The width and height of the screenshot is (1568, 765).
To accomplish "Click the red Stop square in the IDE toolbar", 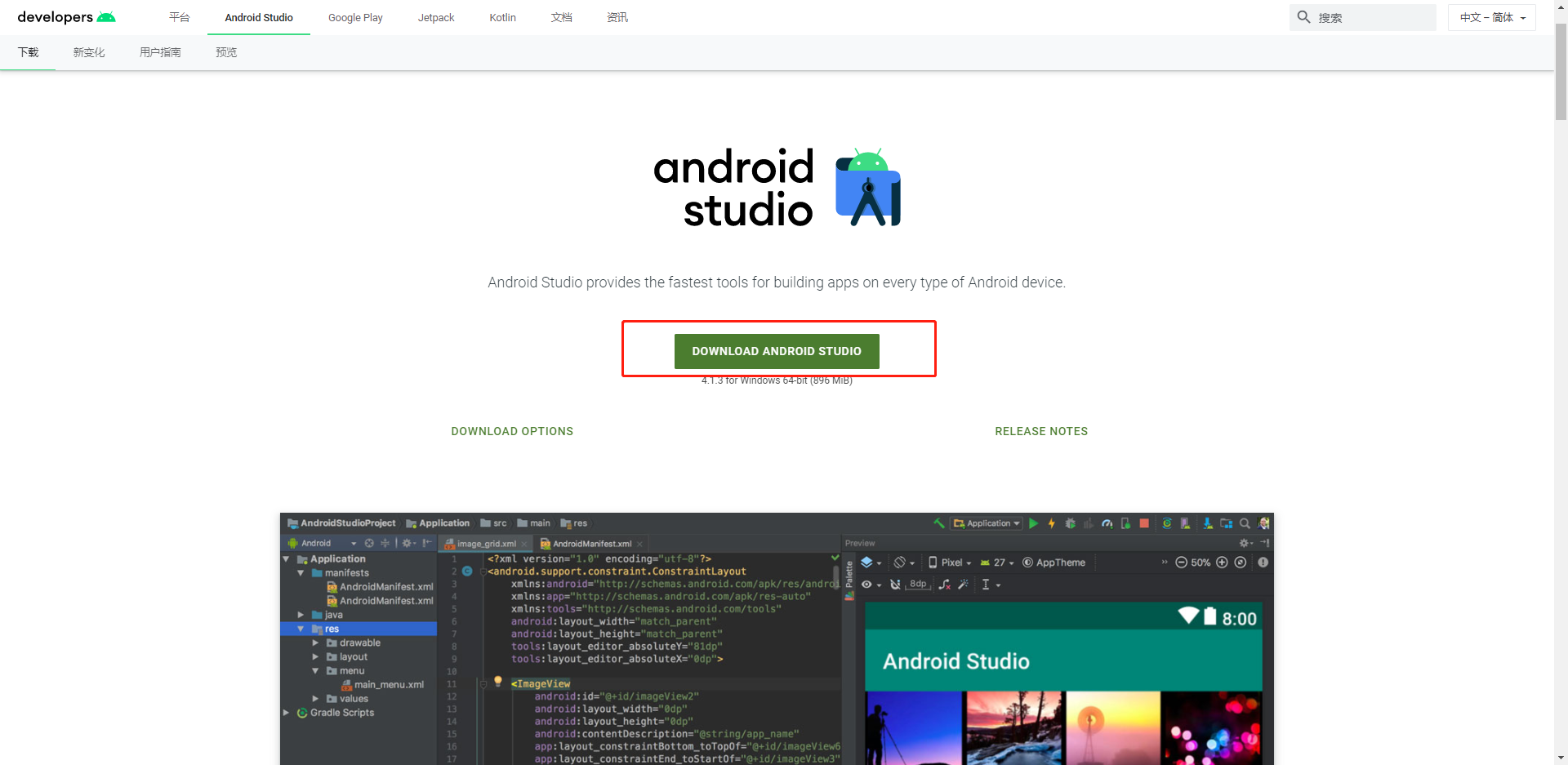I will [1144, 523].
